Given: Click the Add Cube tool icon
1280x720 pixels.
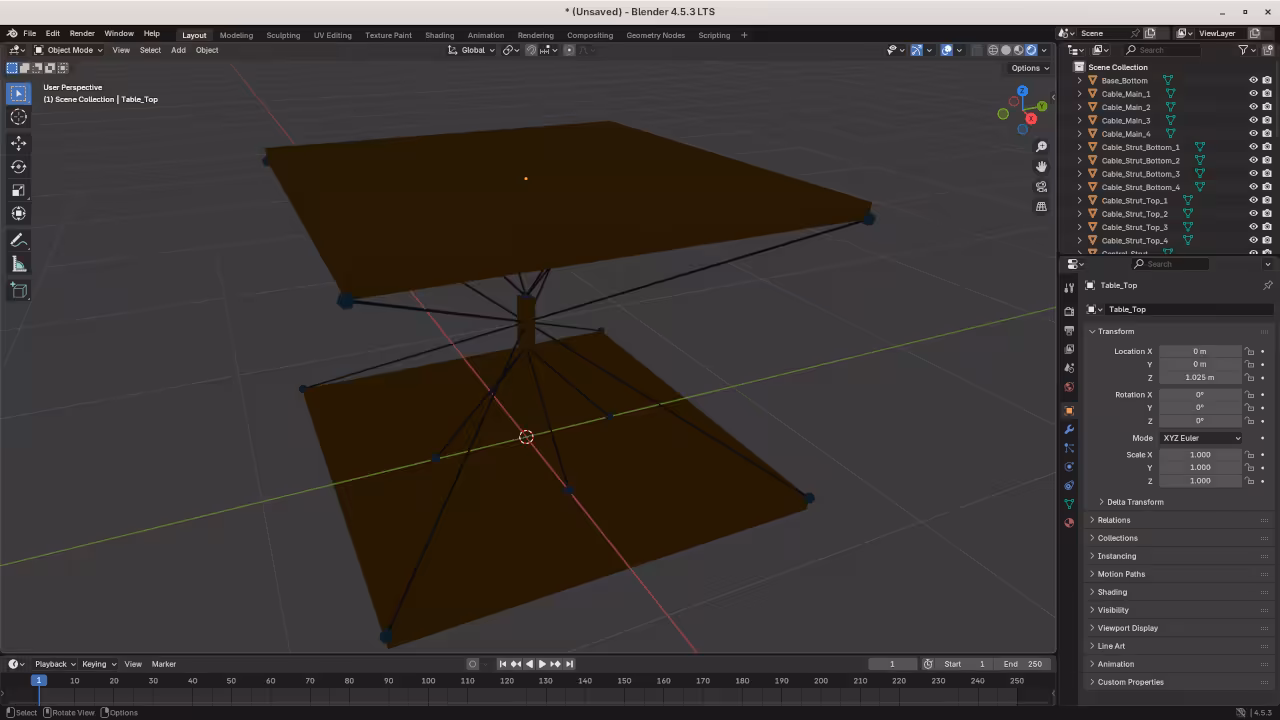Looking at the screenshot, I should (x=19, y=291).
